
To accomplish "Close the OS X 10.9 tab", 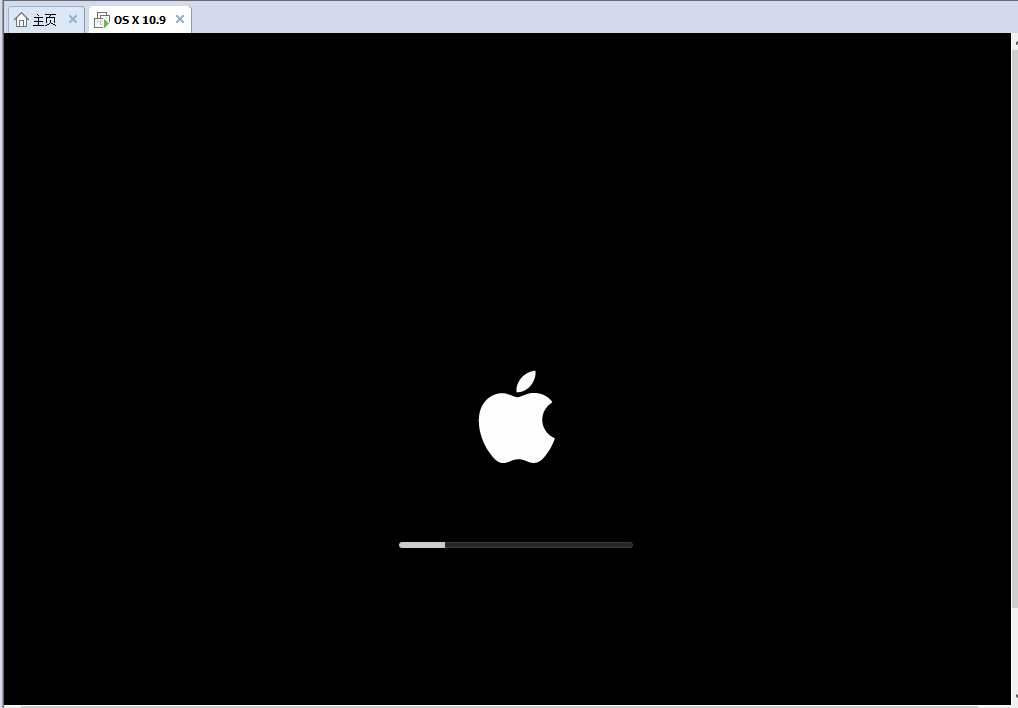I will [x=180, y=19].
